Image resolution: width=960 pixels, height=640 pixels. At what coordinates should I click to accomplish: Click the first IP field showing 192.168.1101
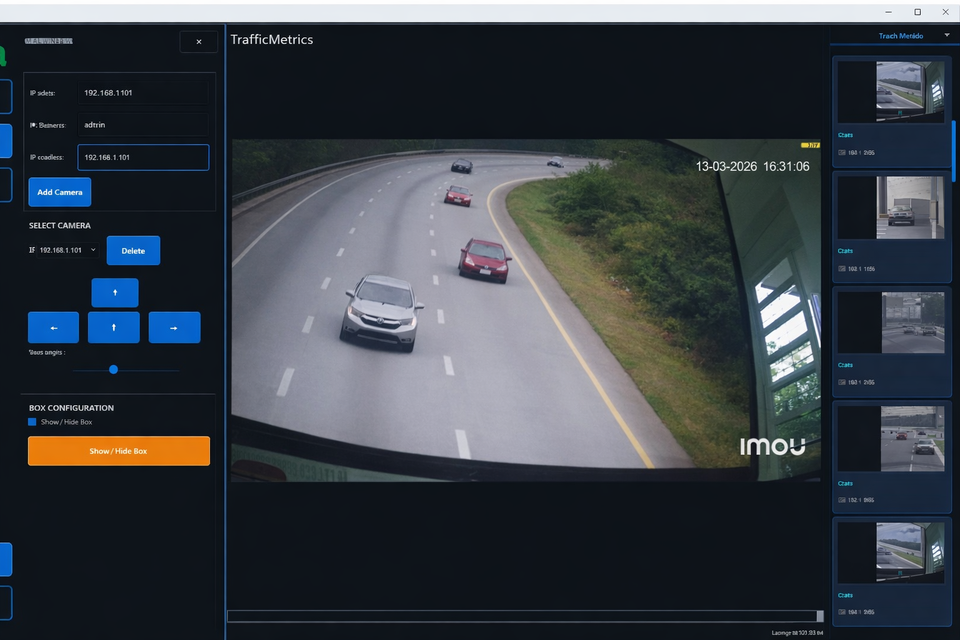pyautogui.click(x=143, y=93)
